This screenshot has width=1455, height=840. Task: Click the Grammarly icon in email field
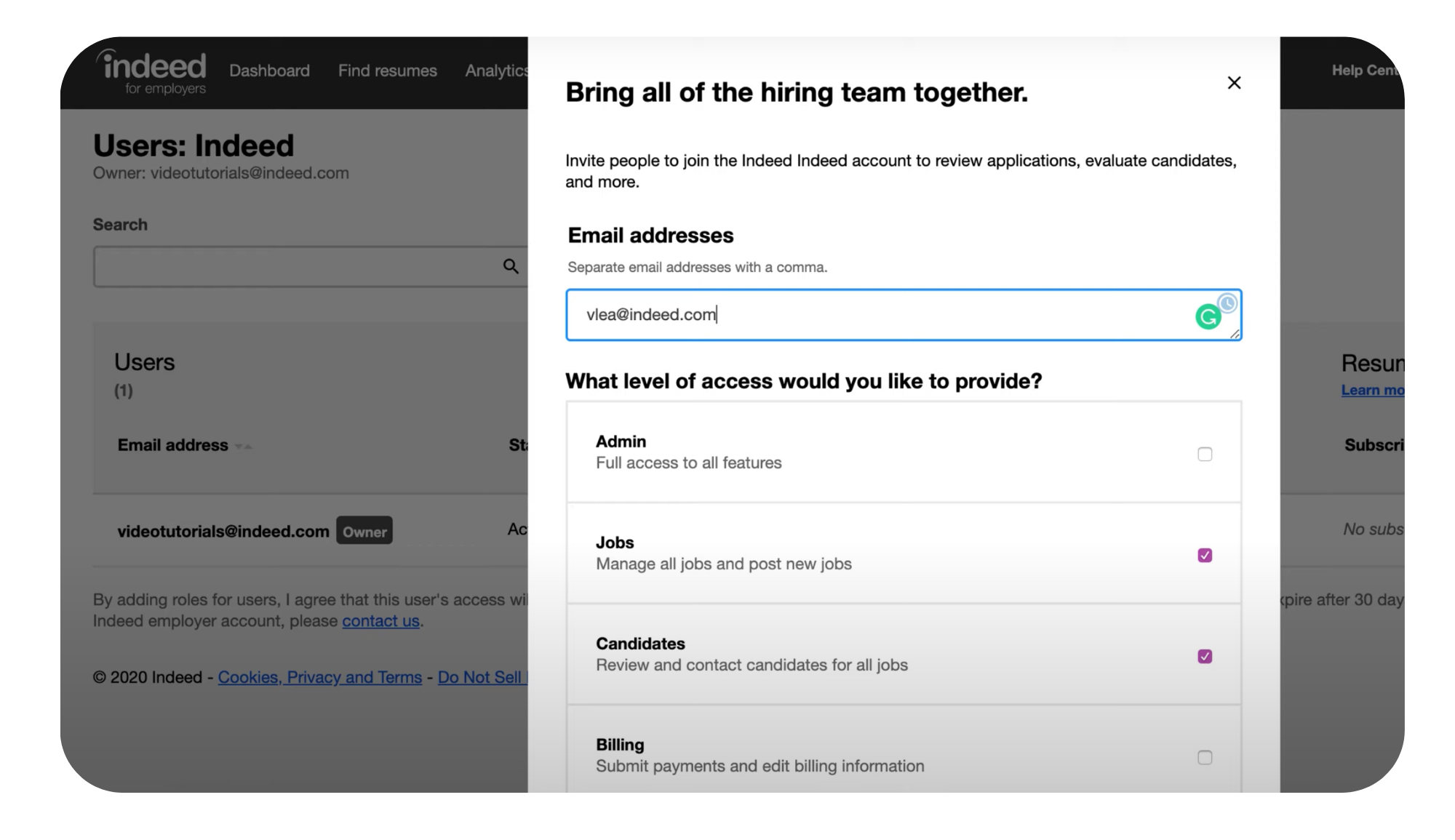[1208, 317]
